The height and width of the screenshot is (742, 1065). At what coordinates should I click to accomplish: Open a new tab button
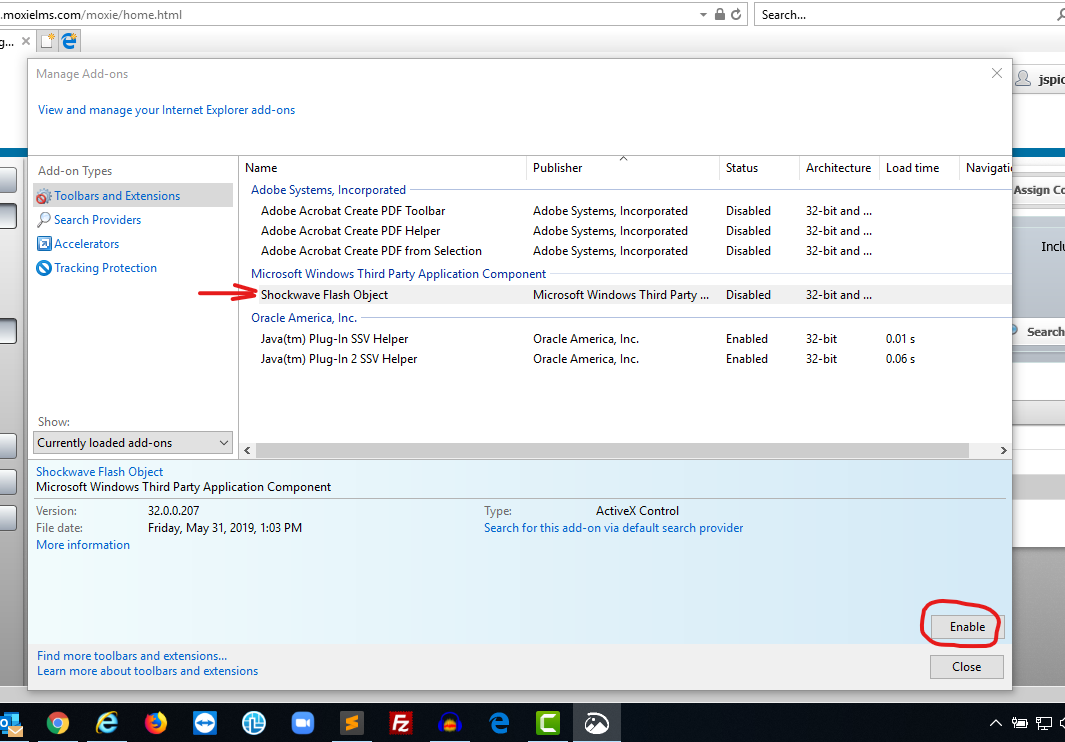tap(47, 41)
